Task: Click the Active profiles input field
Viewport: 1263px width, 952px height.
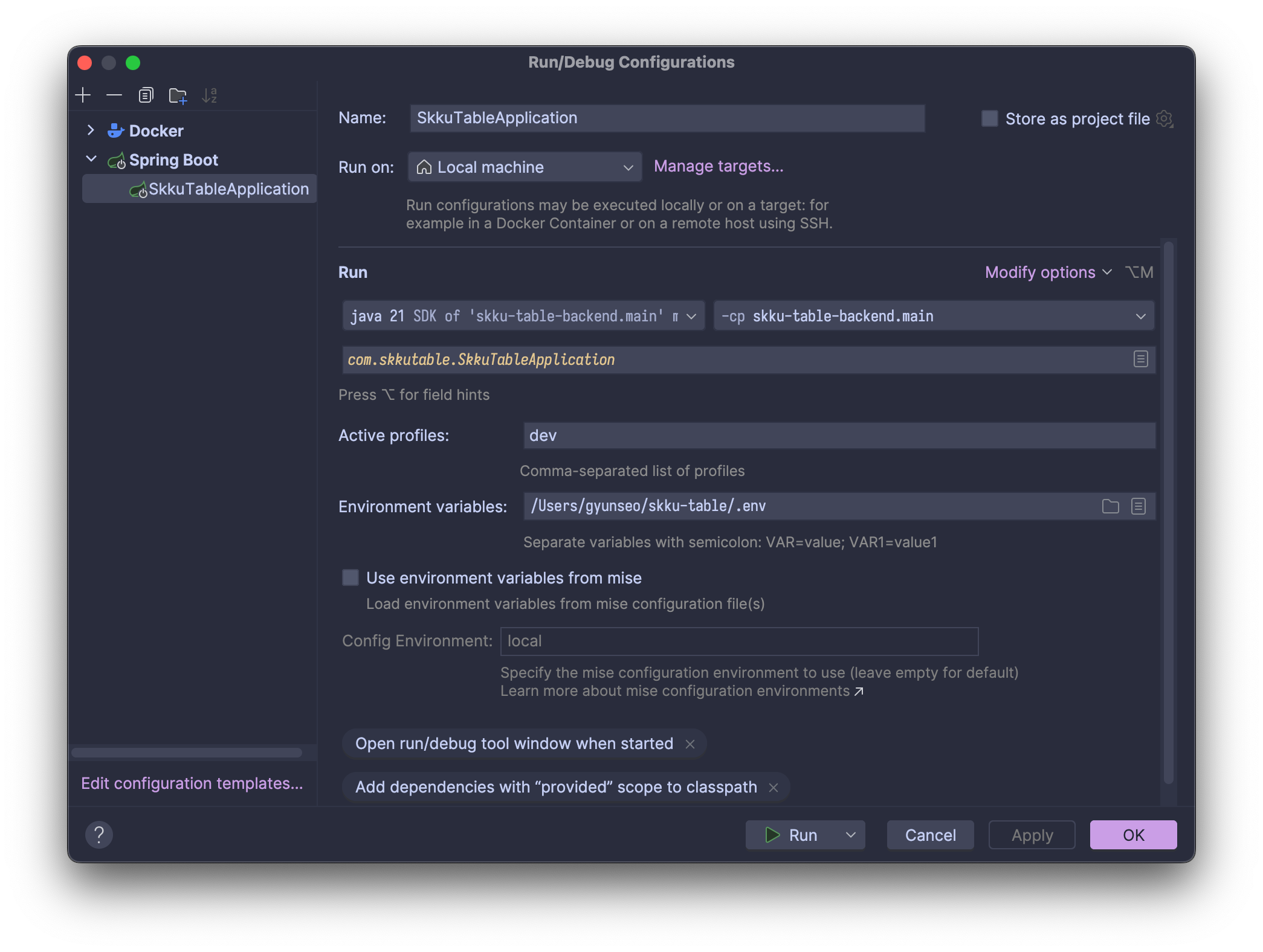Action: pos(839,436)
